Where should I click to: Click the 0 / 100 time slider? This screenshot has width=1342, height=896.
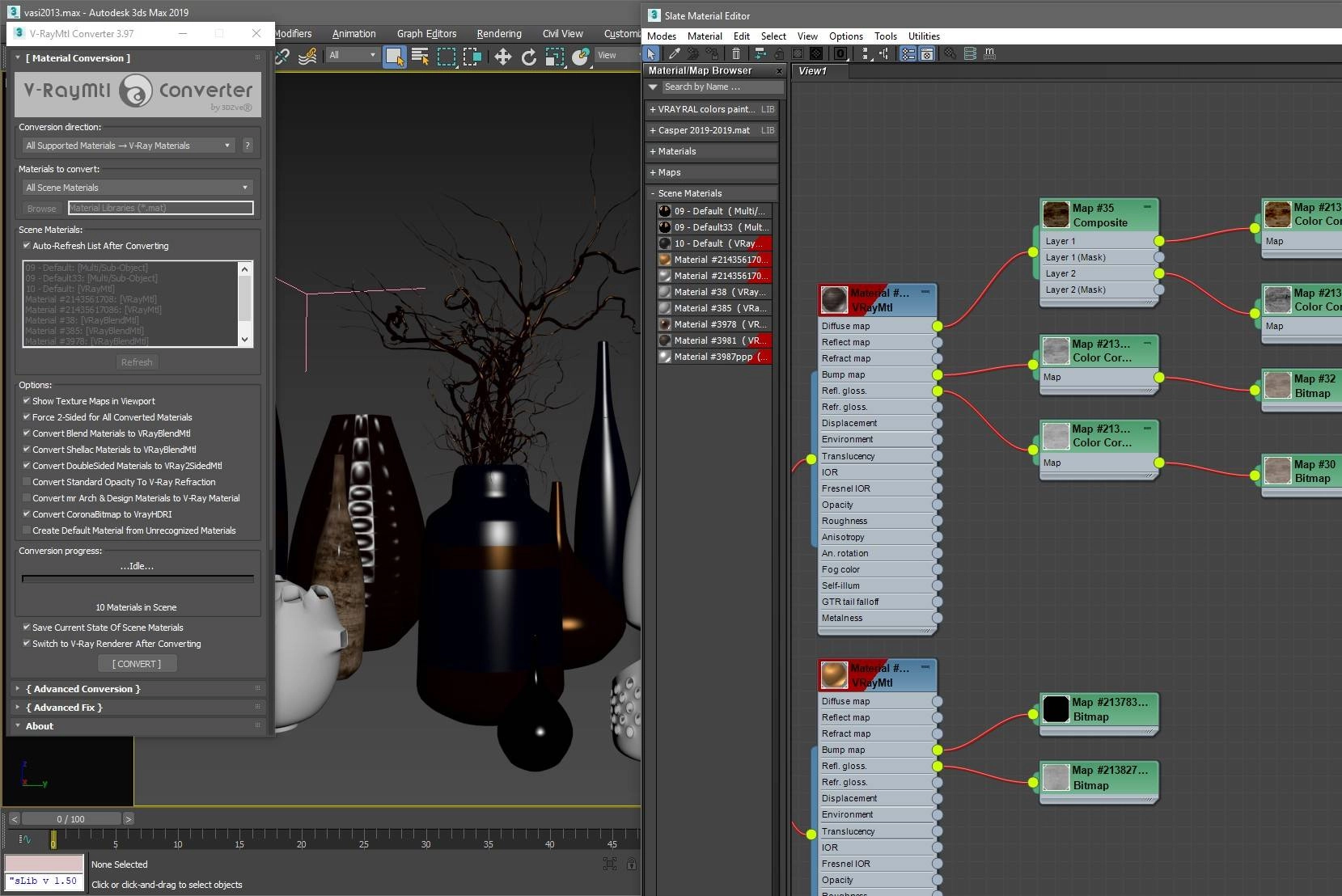point(71,819)
